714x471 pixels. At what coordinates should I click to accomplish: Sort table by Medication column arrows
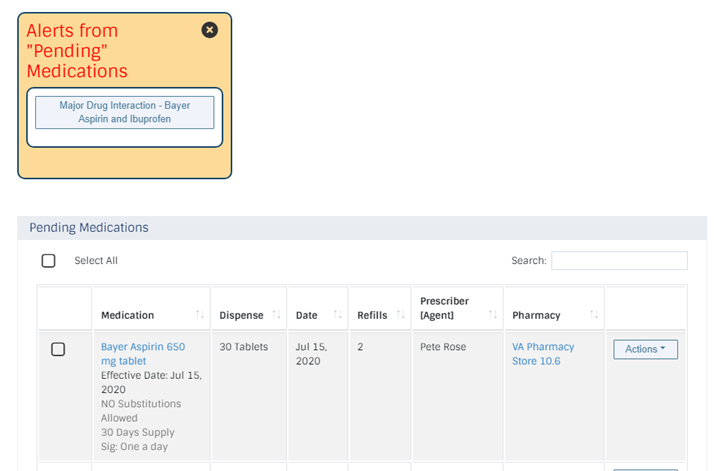click(x=200, y=314)
